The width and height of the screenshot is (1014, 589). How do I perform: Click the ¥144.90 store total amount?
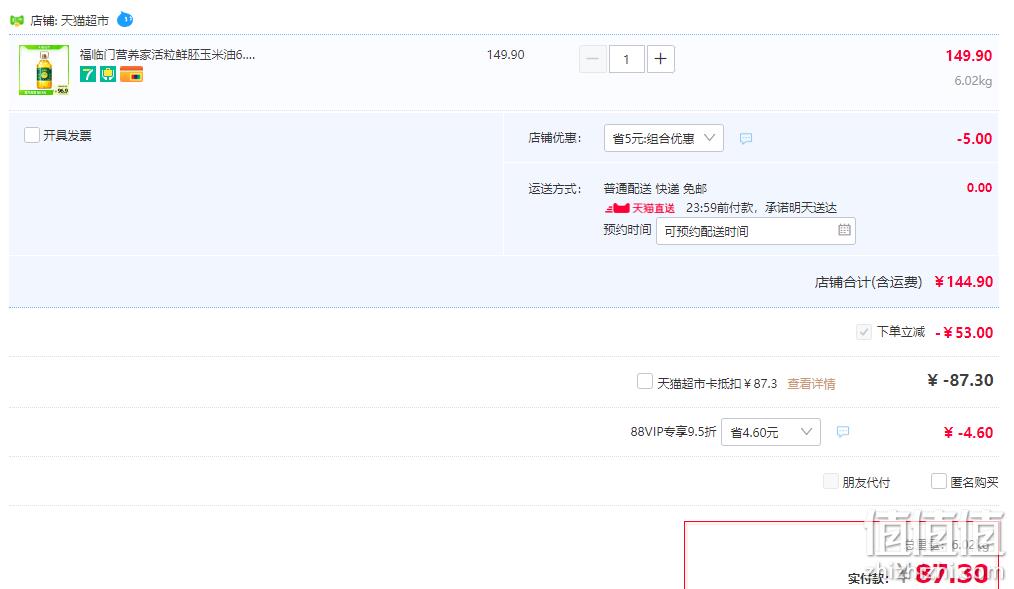point(964,282)
